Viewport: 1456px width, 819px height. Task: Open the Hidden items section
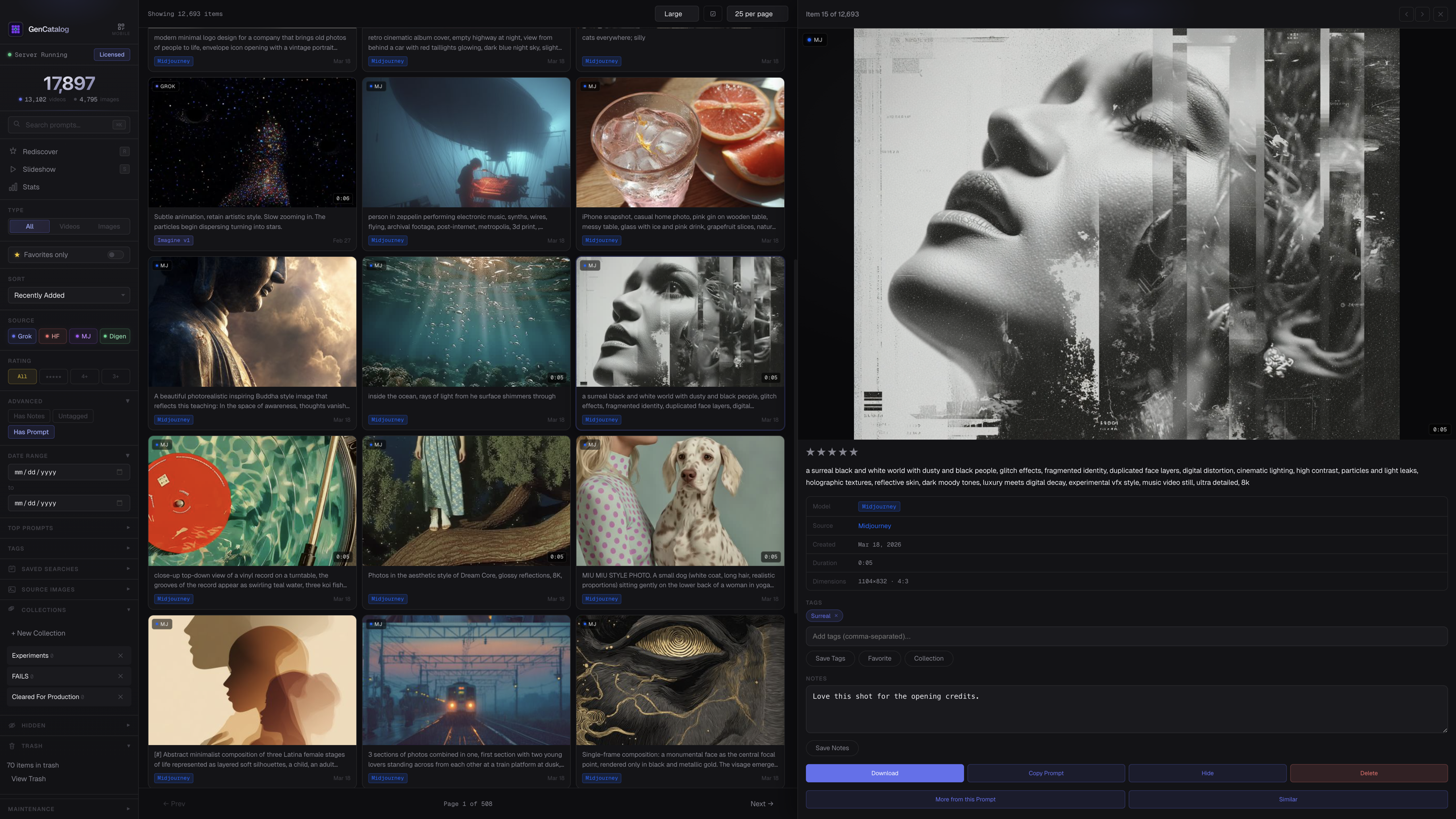[x=33, y=725]
